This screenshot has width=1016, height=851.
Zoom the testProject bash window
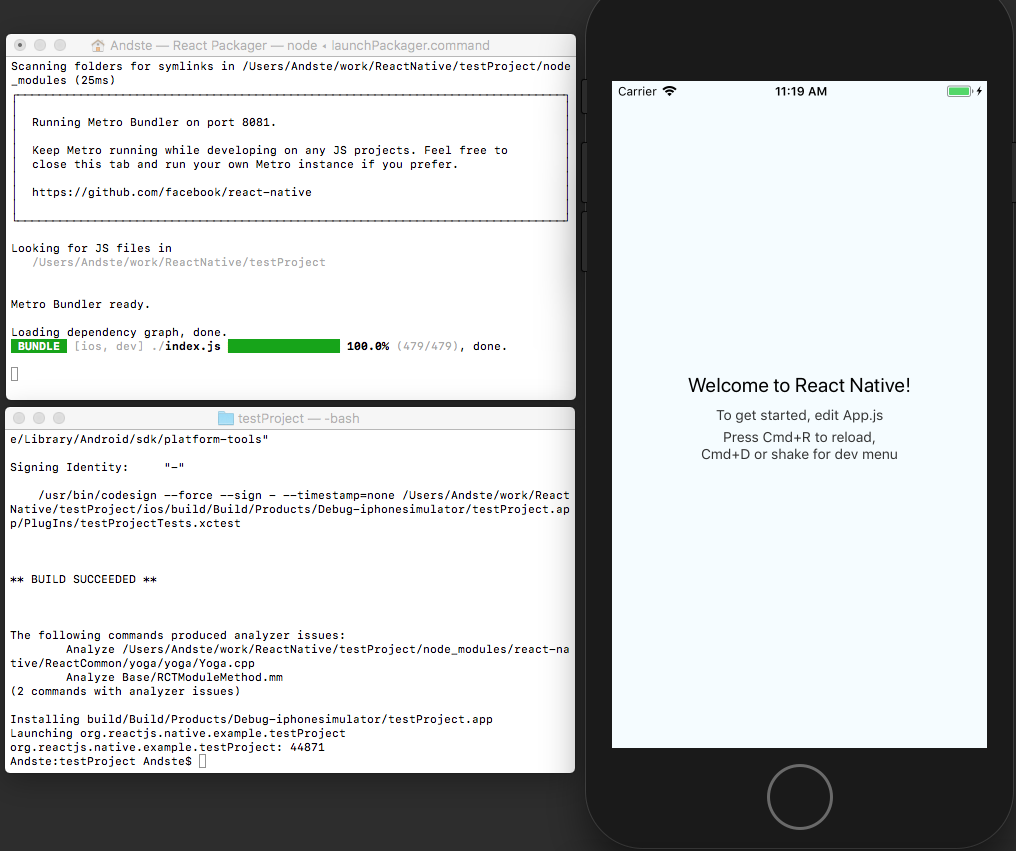[x=59, y=418]
